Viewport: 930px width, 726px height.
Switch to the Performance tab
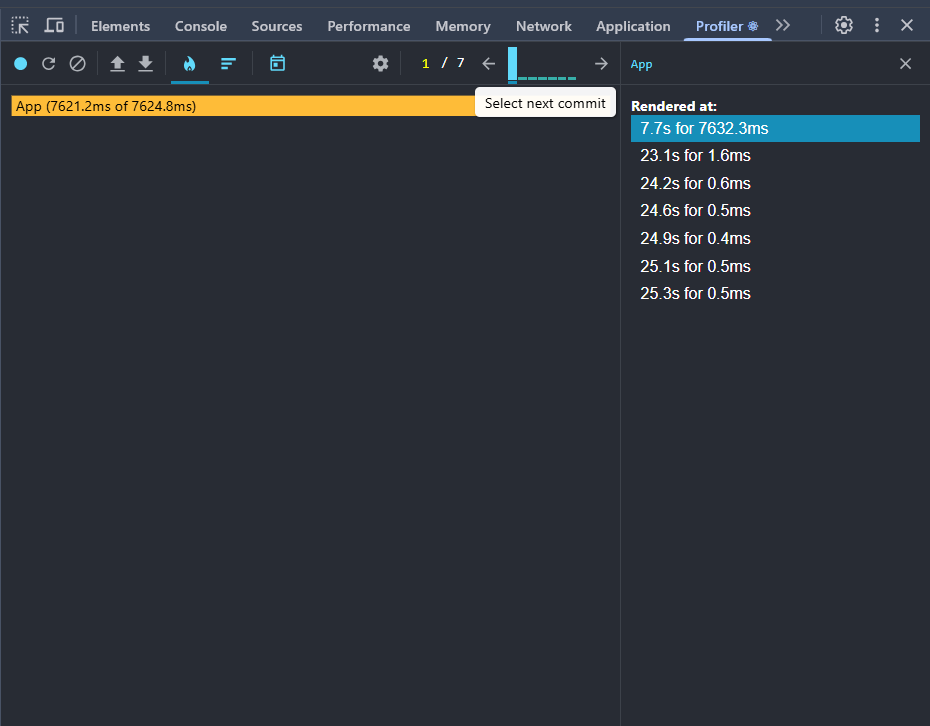coord(366,25)
